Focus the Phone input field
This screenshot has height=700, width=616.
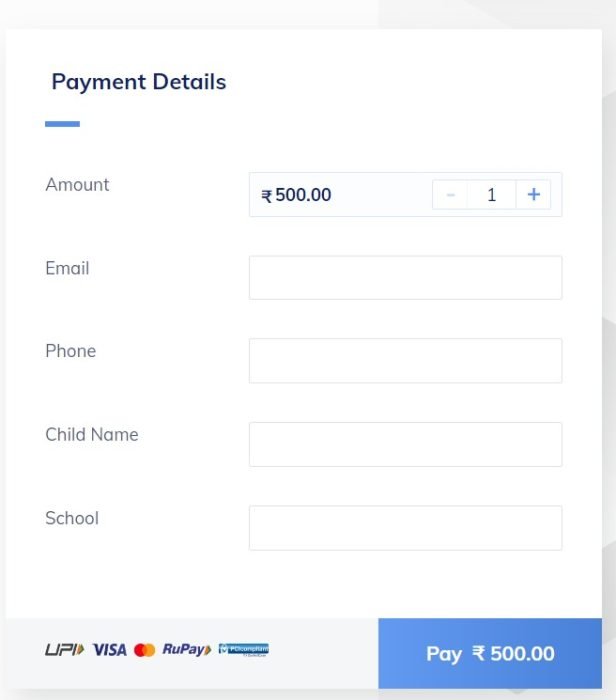point(405,360)
